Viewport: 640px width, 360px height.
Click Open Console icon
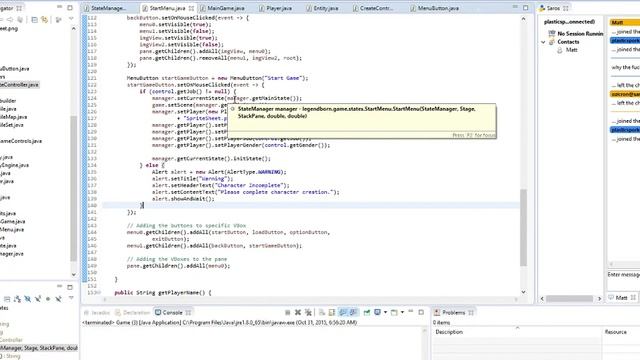pyautogui.click(x=394, y=313)
